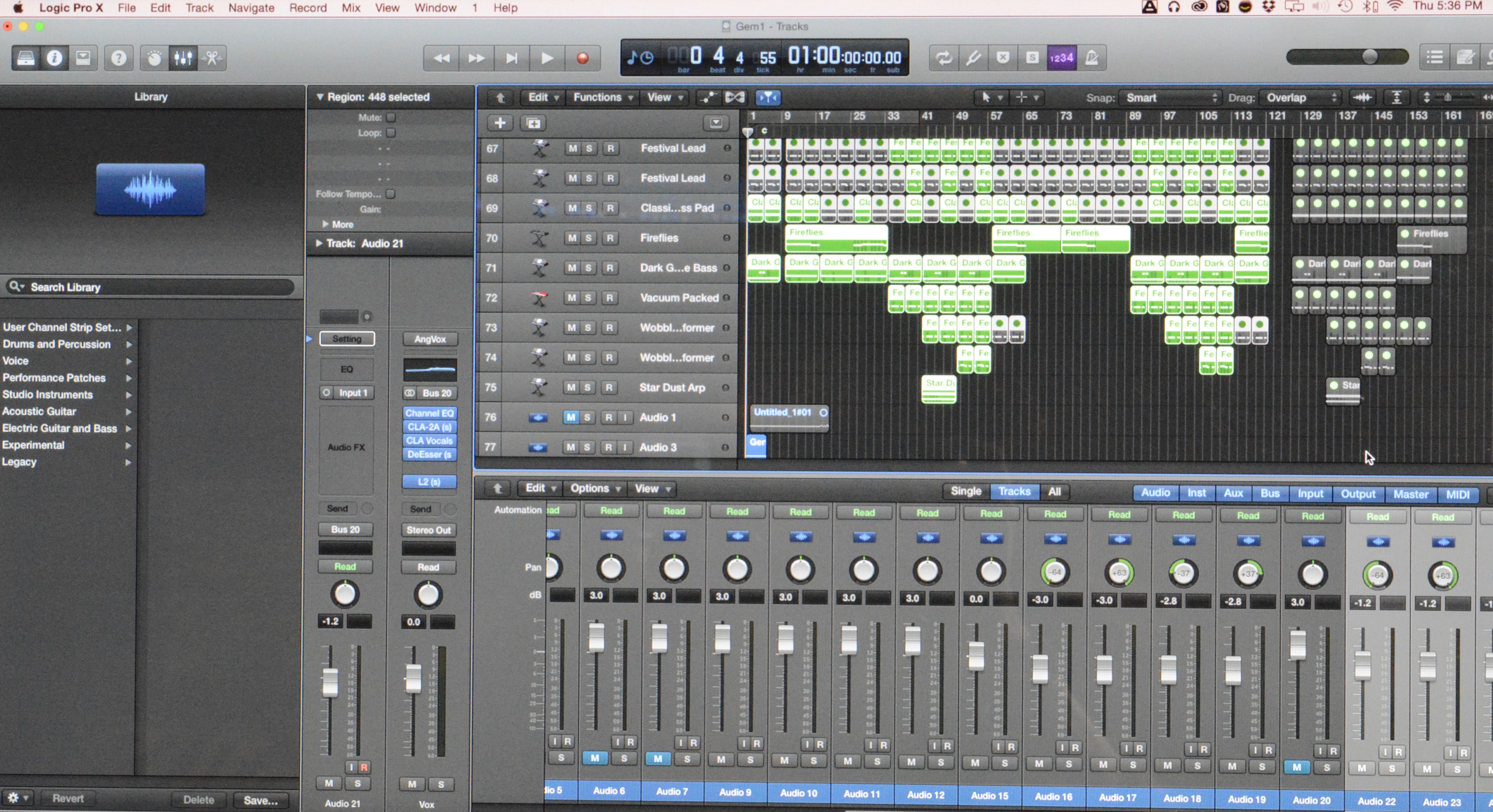Toggle the Flex show/hide icon

point(734,97)
